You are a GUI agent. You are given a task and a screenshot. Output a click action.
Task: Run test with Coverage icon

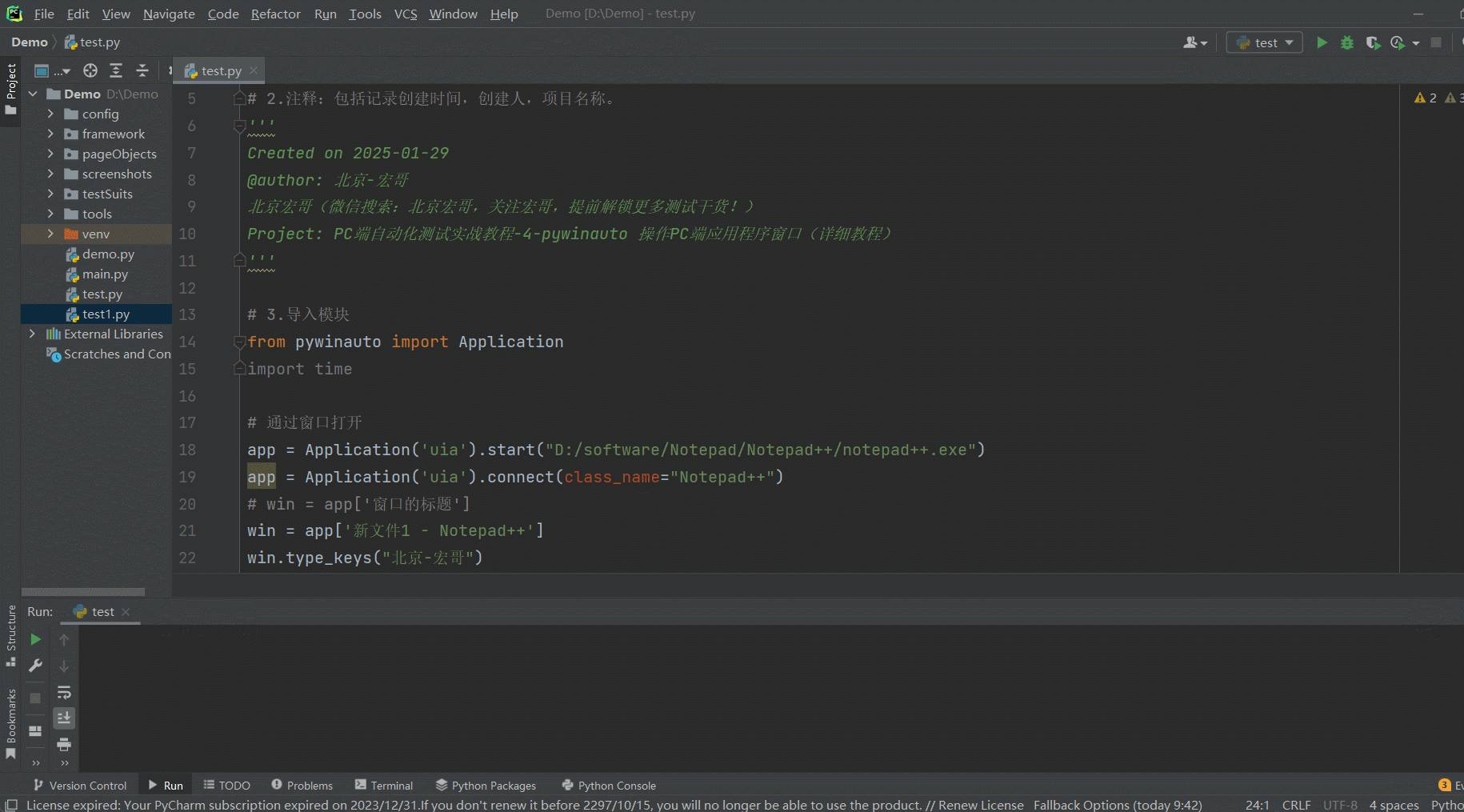[x=1373, y=42]
